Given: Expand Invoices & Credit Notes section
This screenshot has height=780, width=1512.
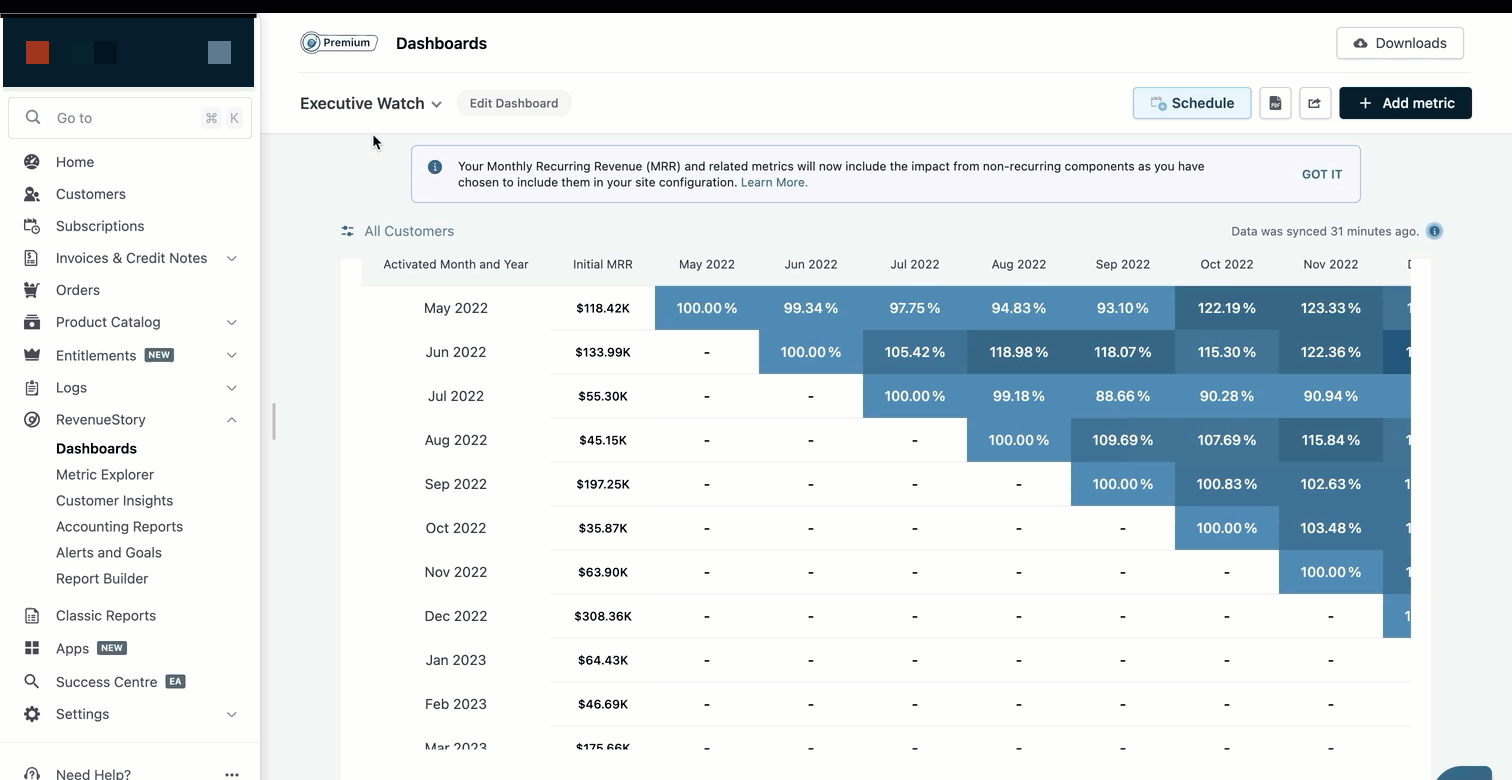Looking at the screenshot, I should pyautogui.click(x=231, y=258).
